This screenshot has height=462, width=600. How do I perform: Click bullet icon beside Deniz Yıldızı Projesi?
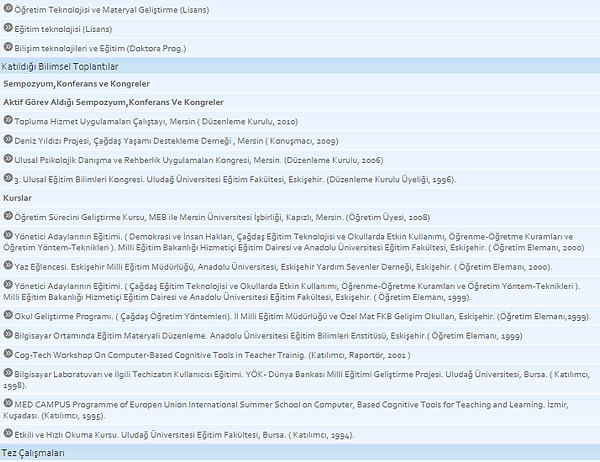tap(8, 139)
